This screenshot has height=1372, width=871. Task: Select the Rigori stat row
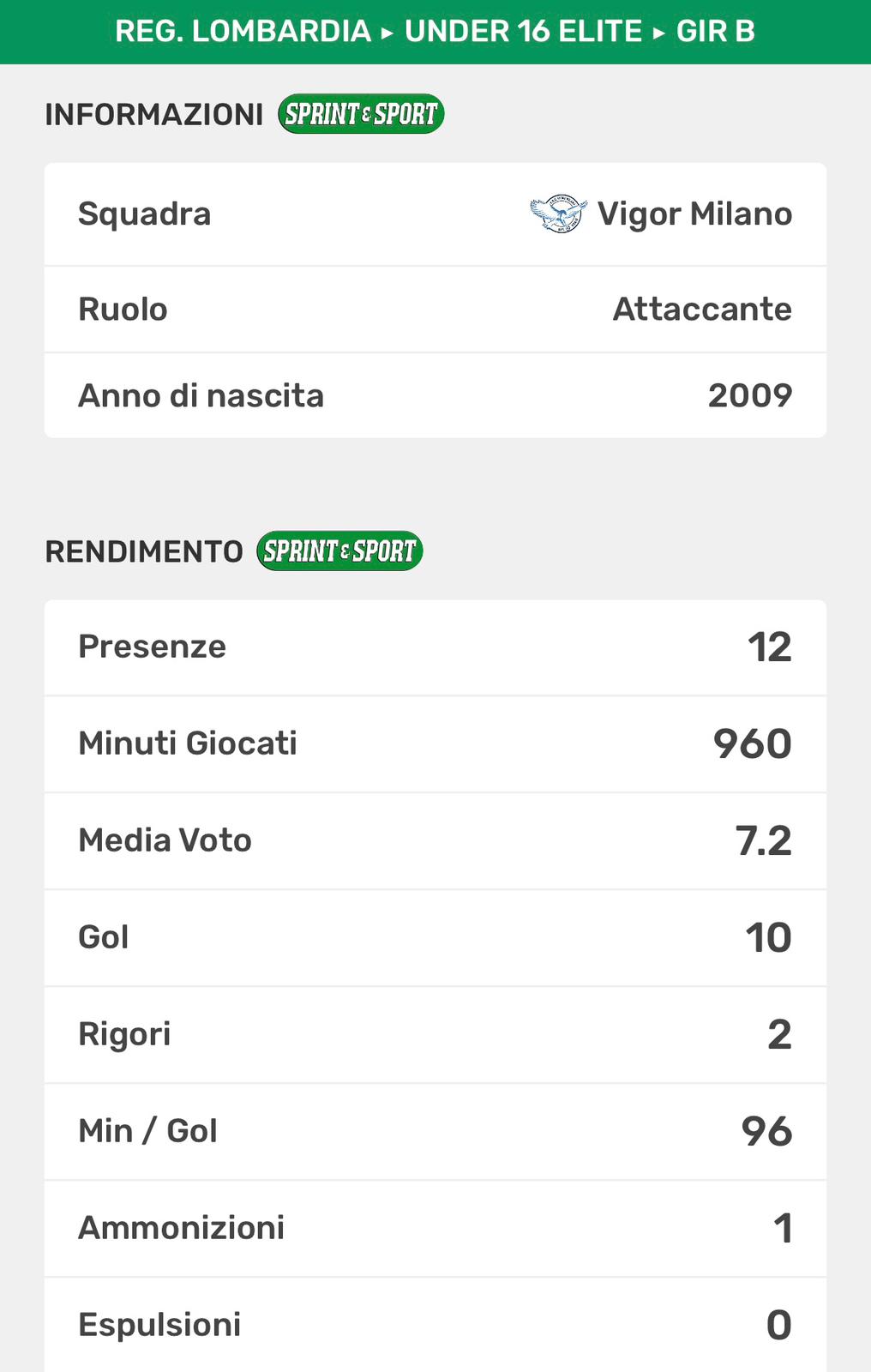click(435, 1035)
